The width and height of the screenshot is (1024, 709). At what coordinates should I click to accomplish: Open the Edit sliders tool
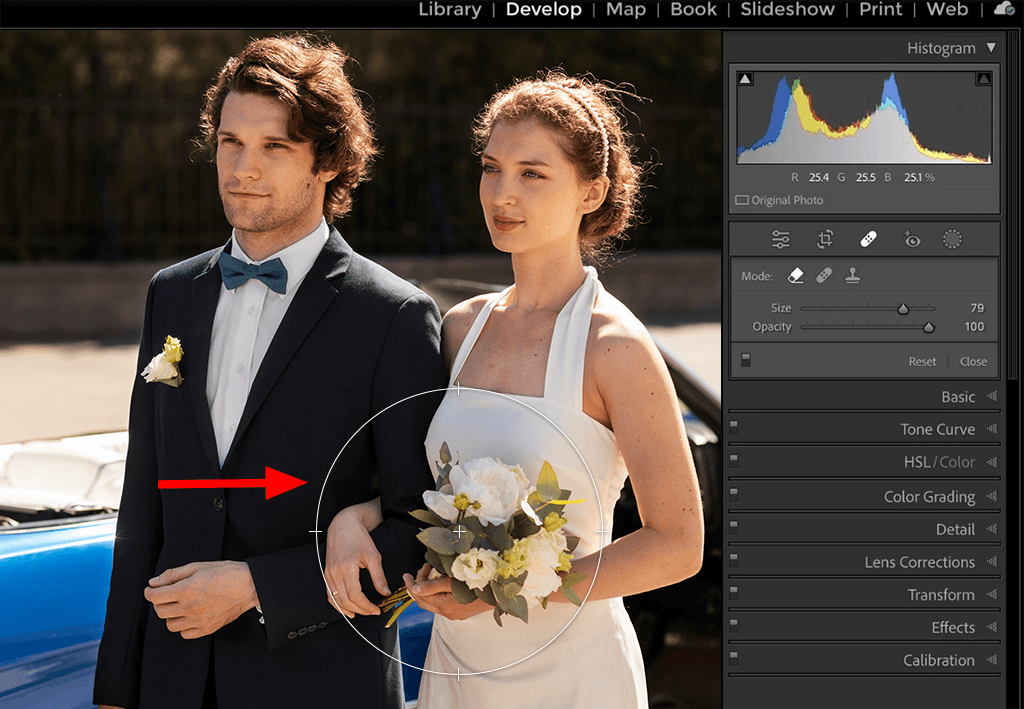coord(780,240)
